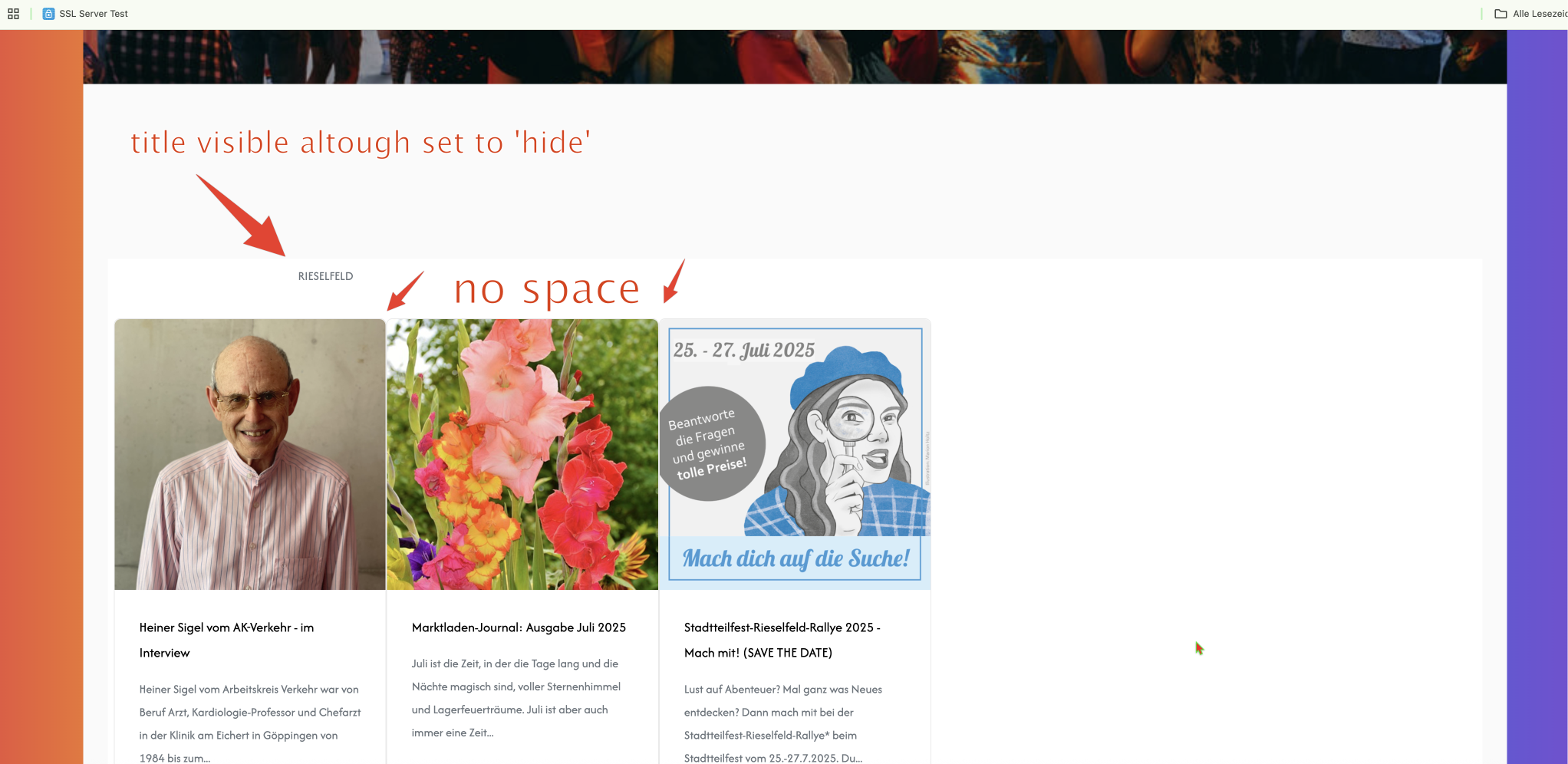Open the Rallye poster thumbnail

pos(795,454)
